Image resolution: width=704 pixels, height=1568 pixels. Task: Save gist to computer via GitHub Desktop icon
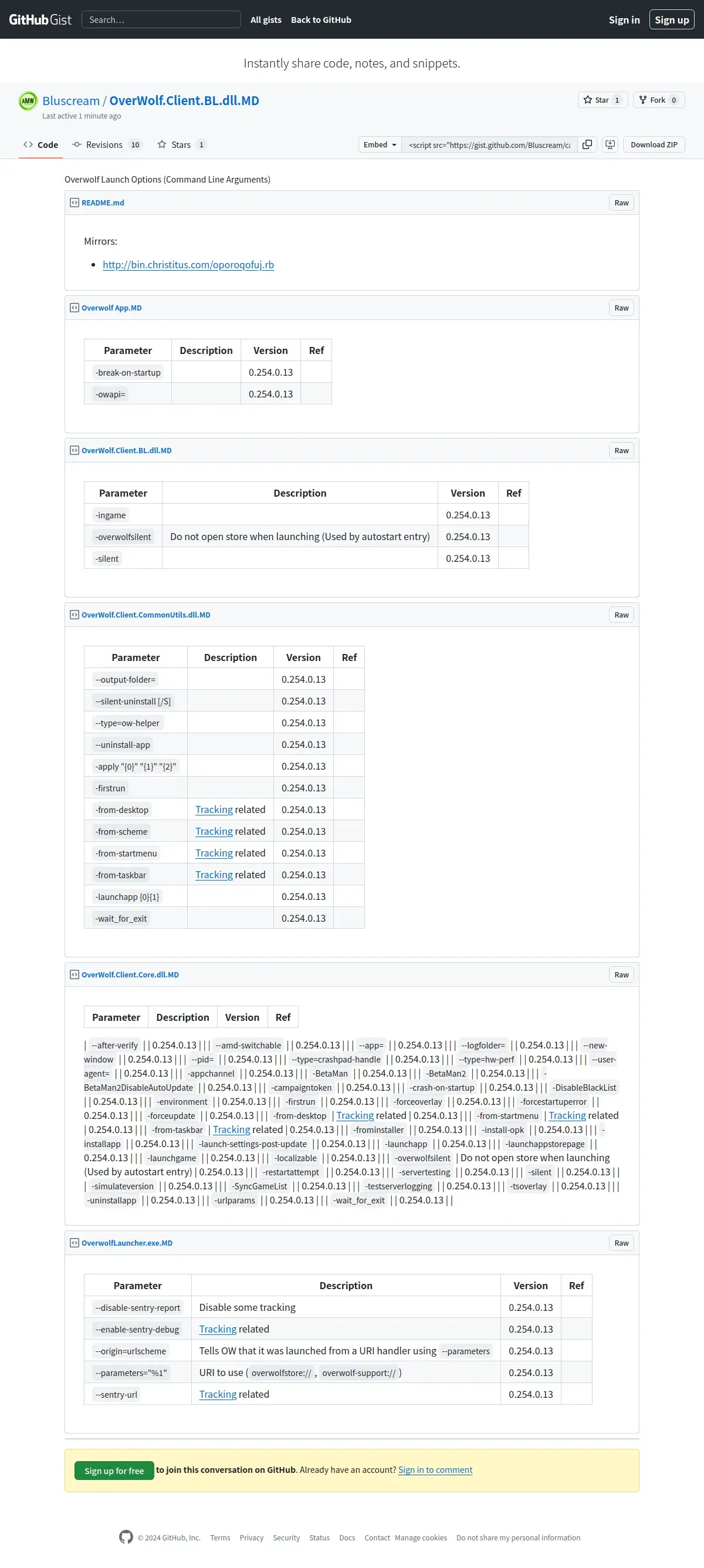610,144
